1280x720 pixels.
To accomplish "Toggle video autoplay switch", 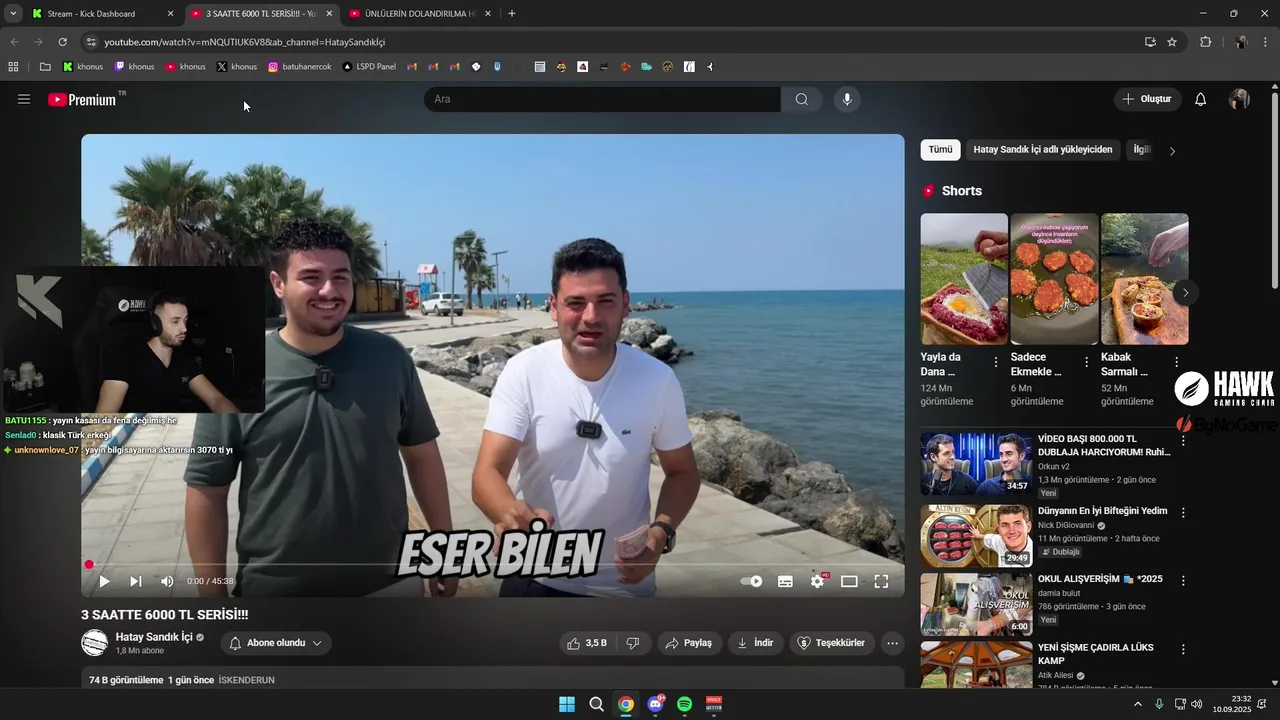I will point(752,581).
